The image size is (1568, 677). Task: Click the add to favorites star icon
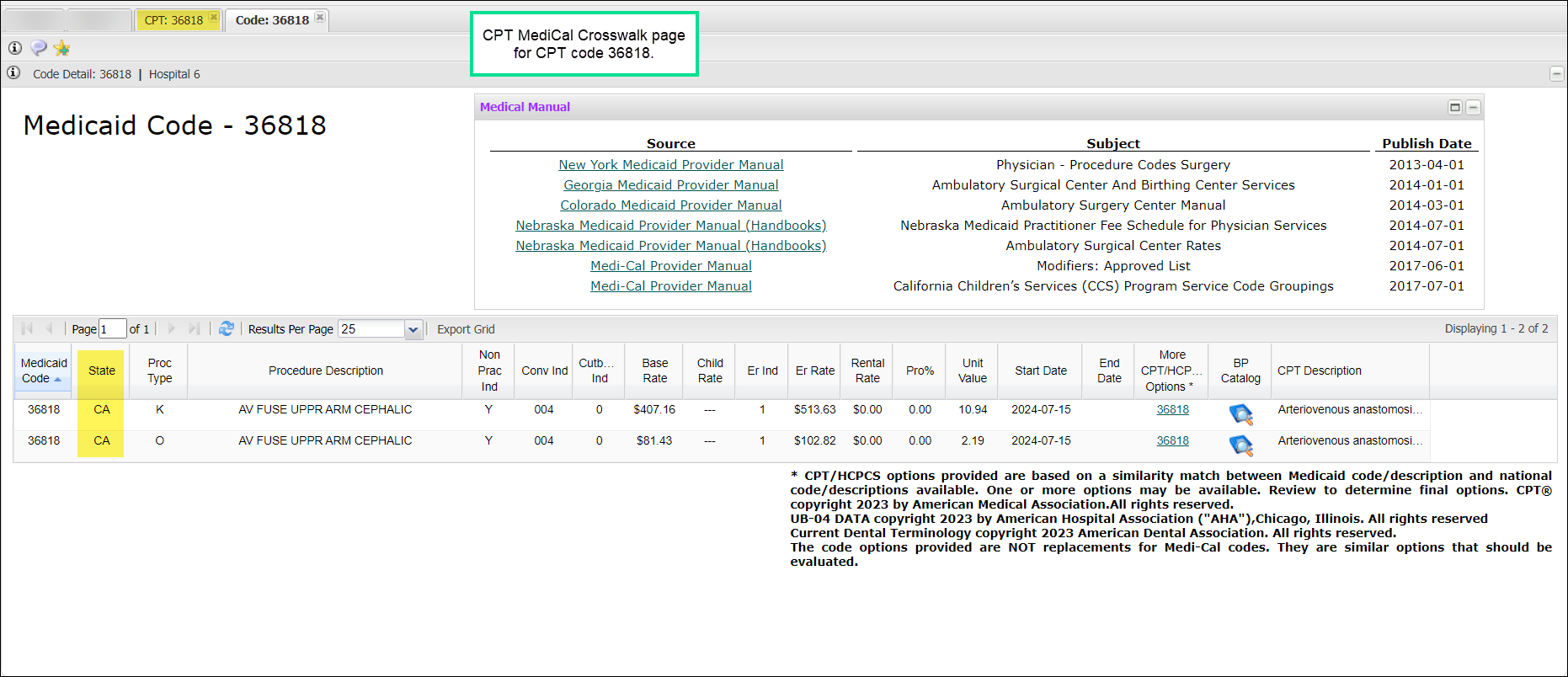pyautogui.click(x=61, y=48)
